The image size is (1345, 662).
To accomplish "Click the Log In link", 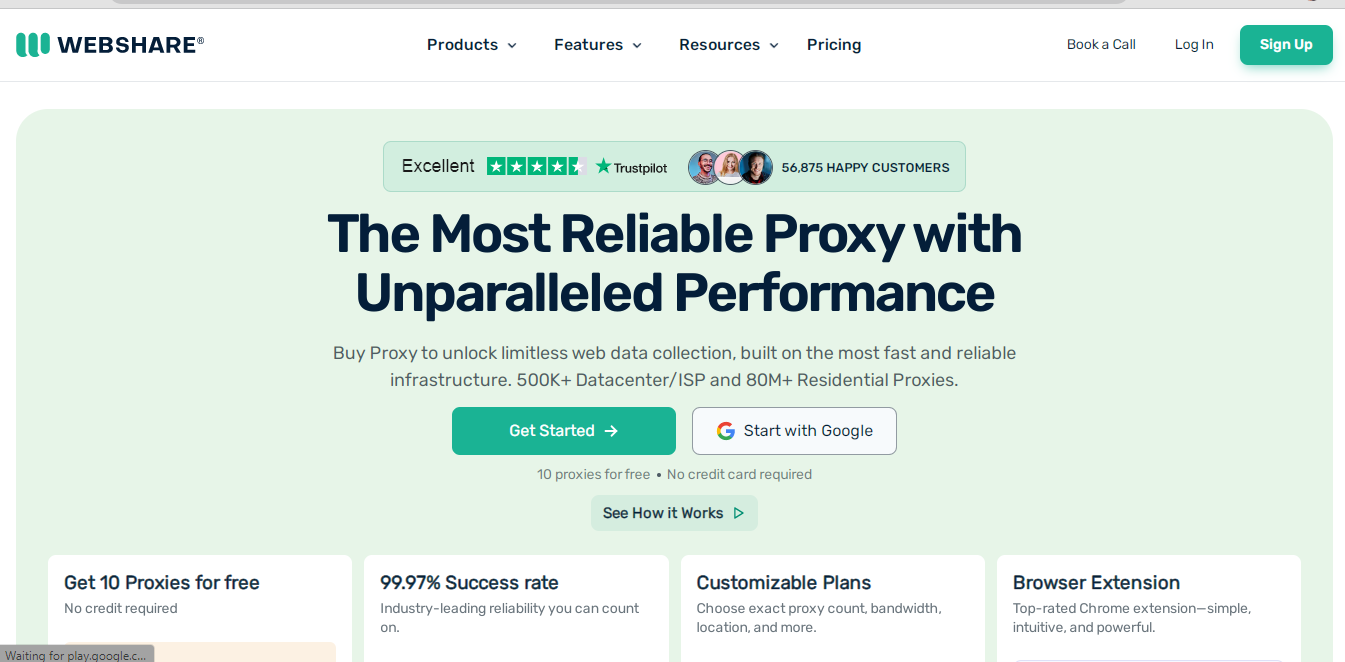I will pyautogui.click(x=1194, y=44).
